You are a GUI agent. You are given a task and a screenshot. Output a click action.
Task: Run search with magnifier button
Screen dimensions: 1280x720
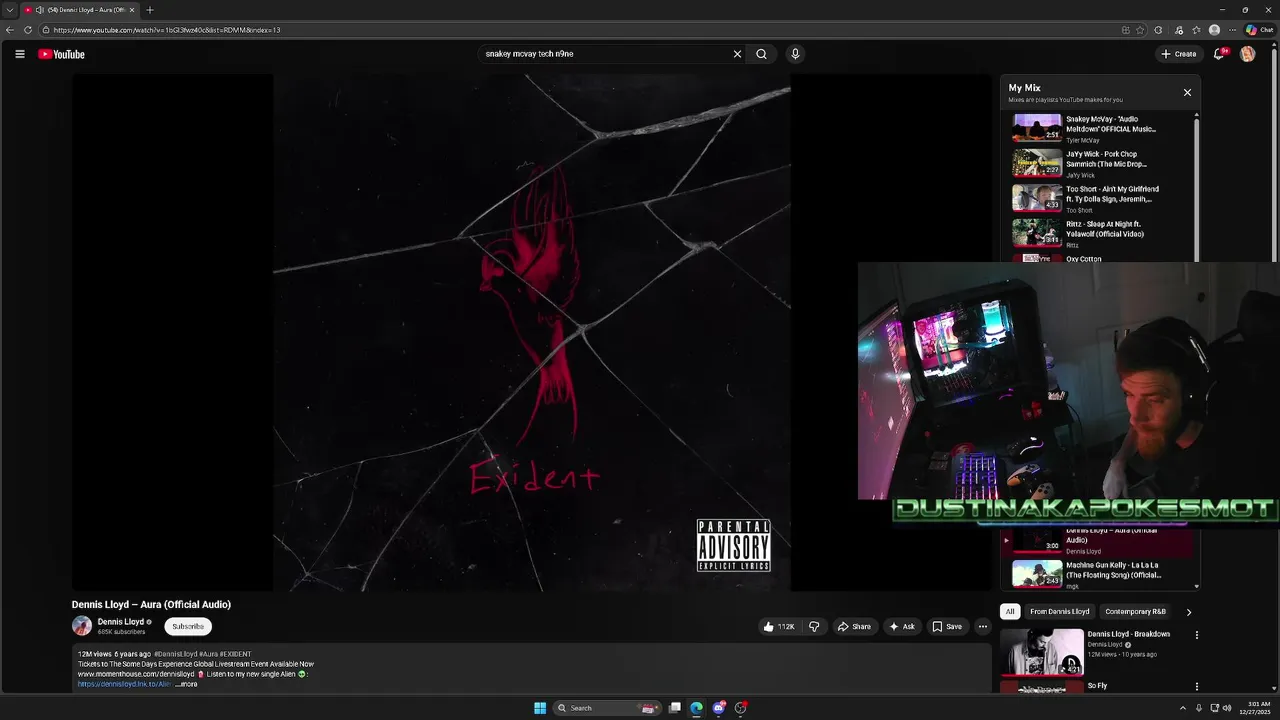pos(761,54)
